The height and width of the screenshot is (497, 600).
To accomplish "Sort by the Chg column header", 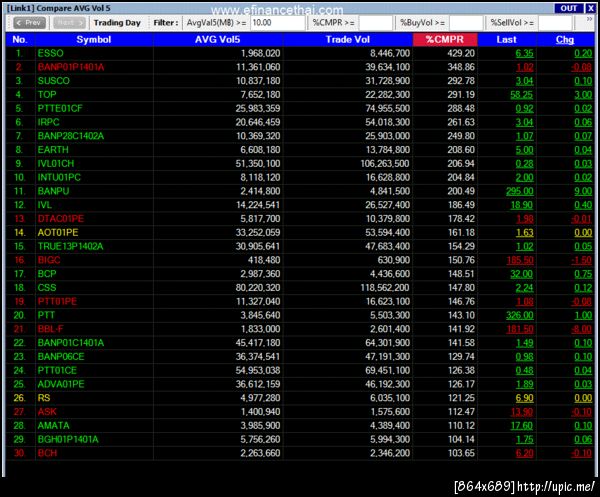I will [x=565, y=39].
